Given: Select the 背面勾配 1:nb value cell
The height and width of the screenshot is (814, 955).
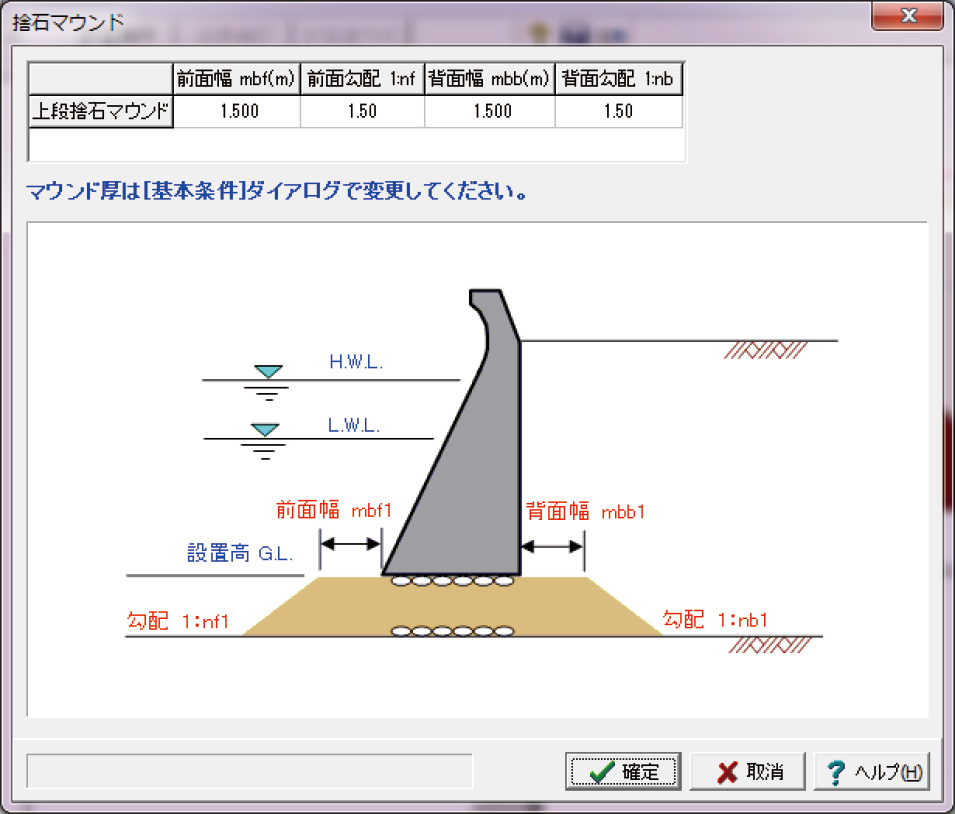Looking at the screenshot, I should point(619,111).
